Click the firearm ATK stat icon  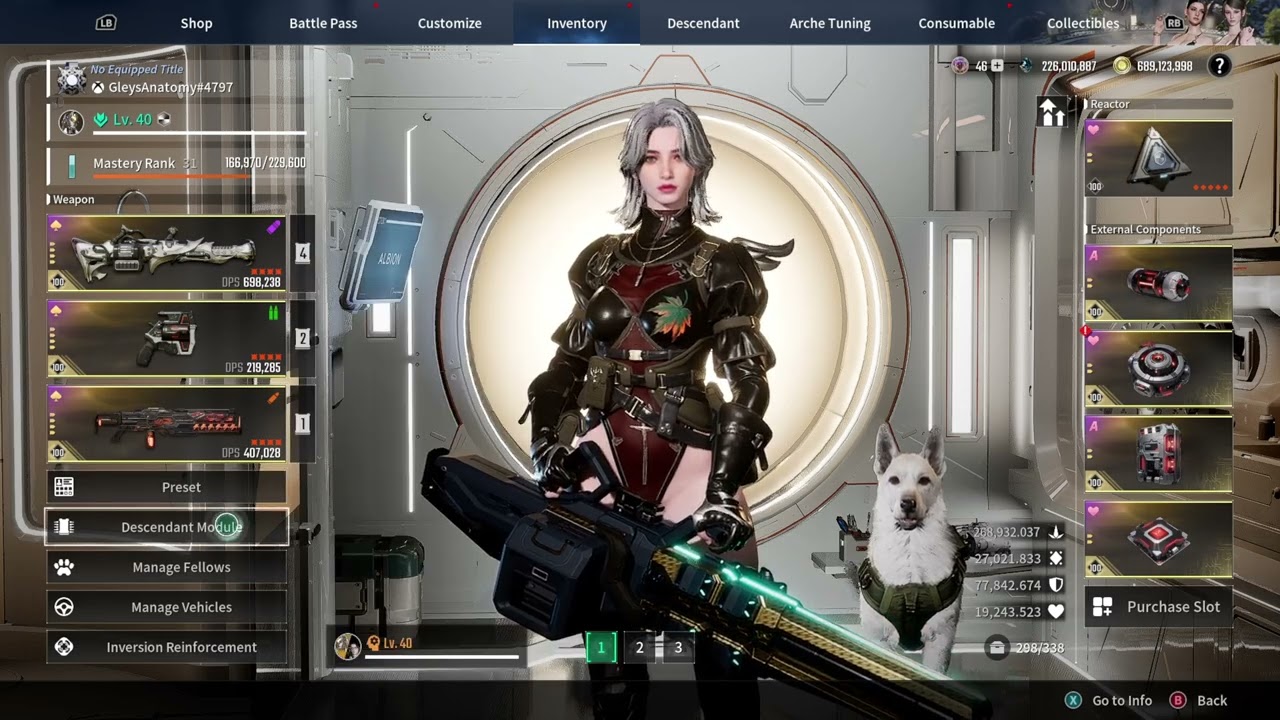pyautogui.click(x=1055, y=532)
